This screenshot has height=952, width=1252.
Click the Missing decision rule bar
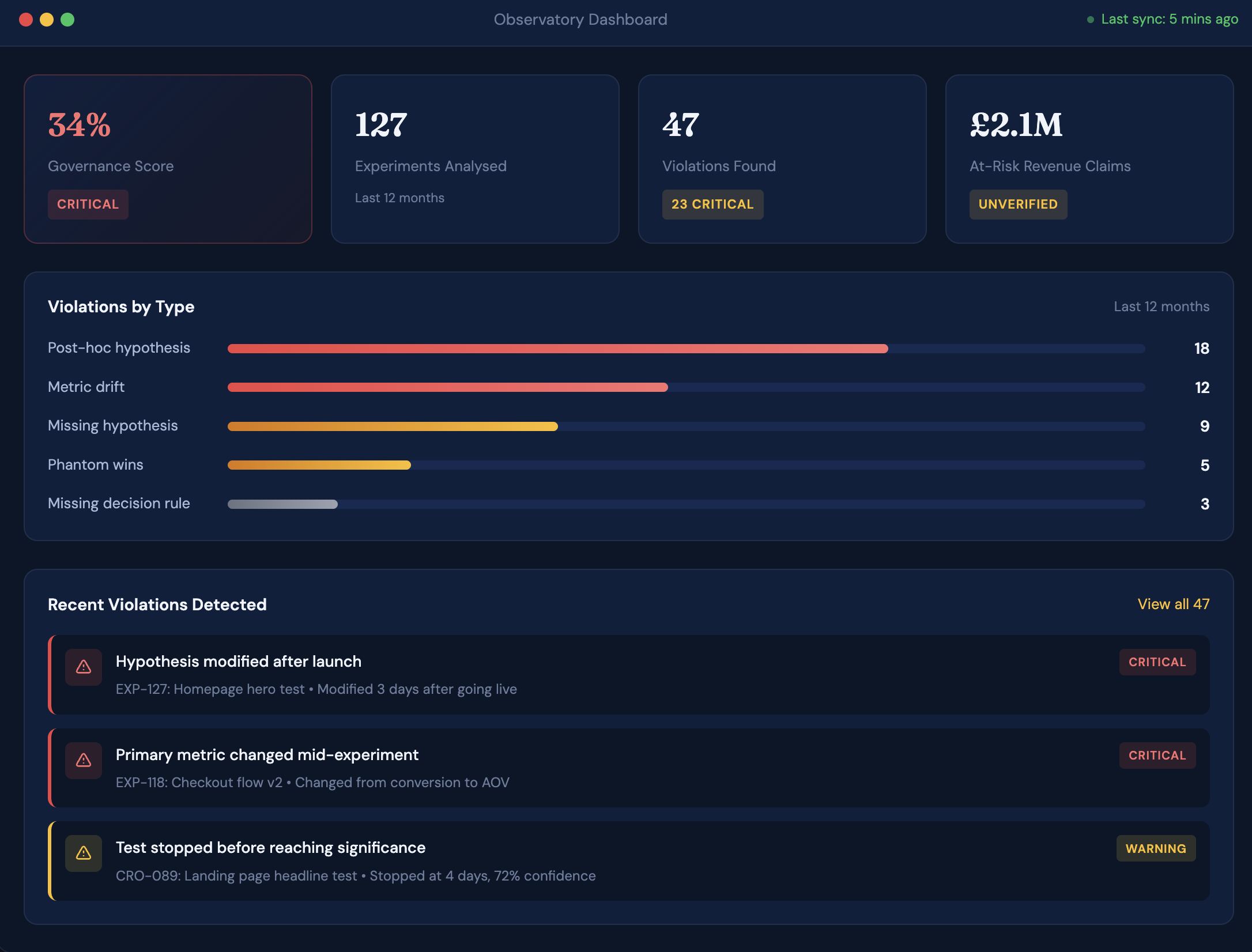coord(282,504)
